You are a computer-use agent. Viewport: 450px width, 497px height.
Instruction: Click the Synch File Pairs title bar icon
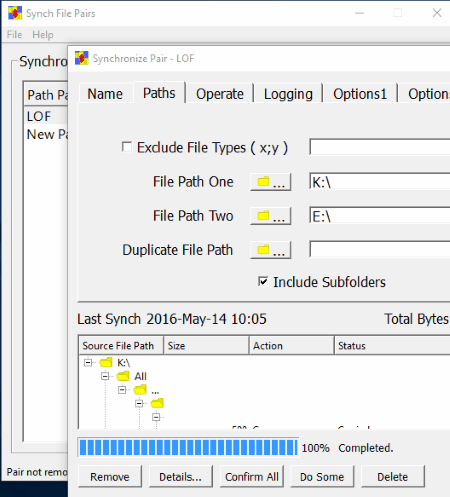(15, 13)
